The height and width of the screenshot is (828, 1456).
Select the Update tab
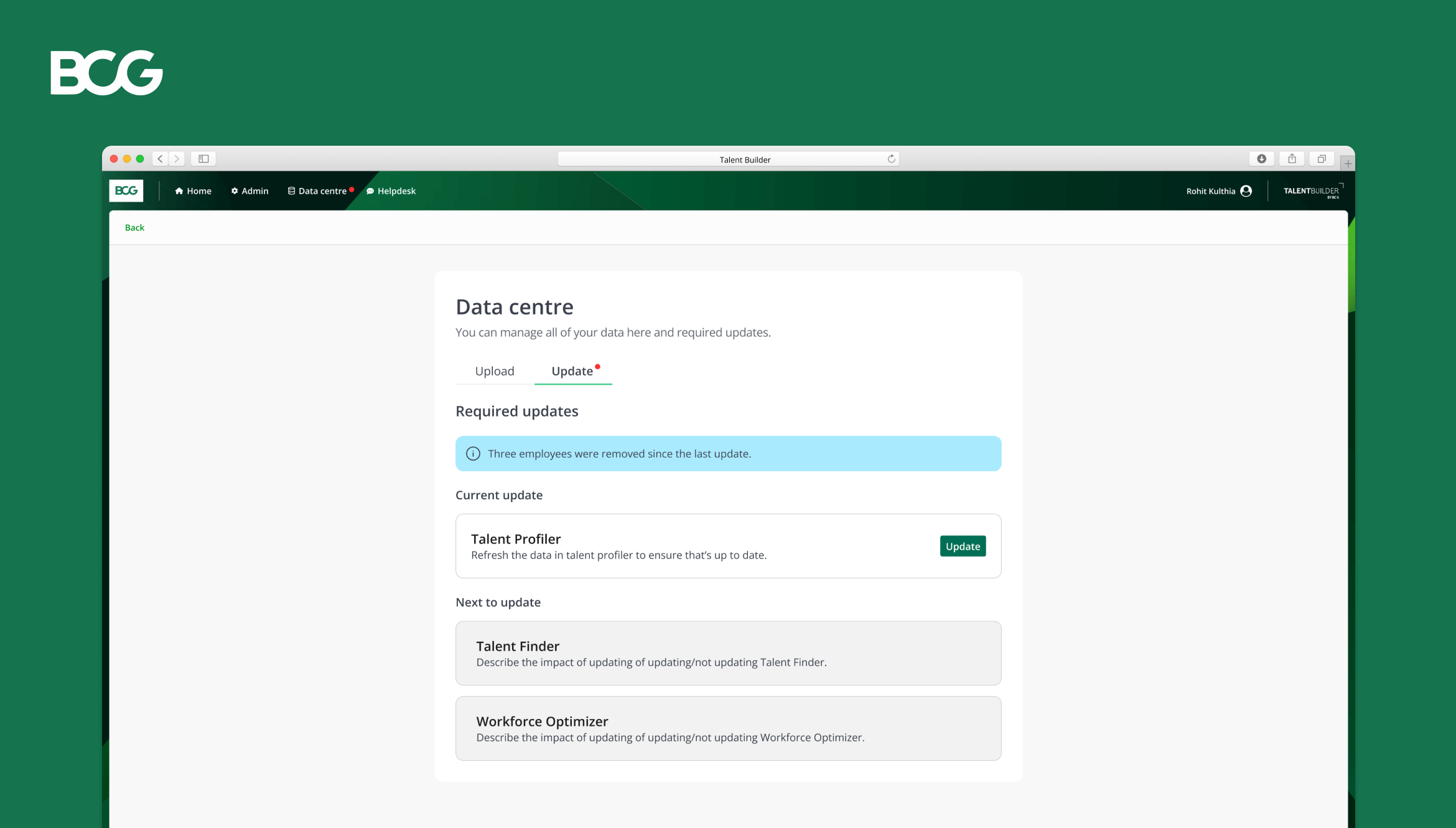click(x=572, y=371)
